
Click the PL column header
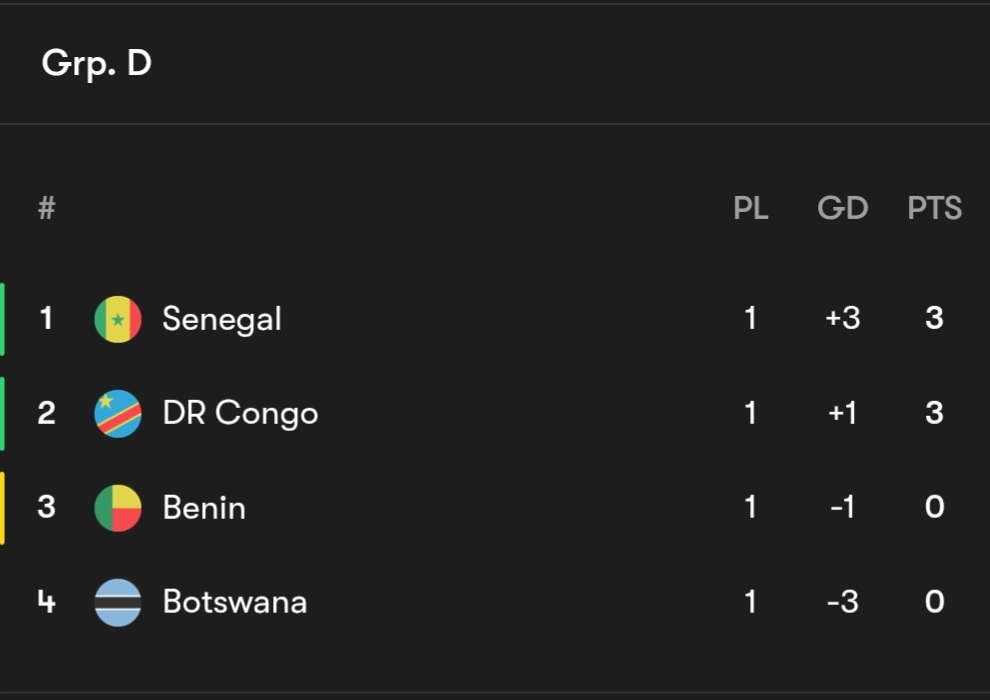[751, 208]
